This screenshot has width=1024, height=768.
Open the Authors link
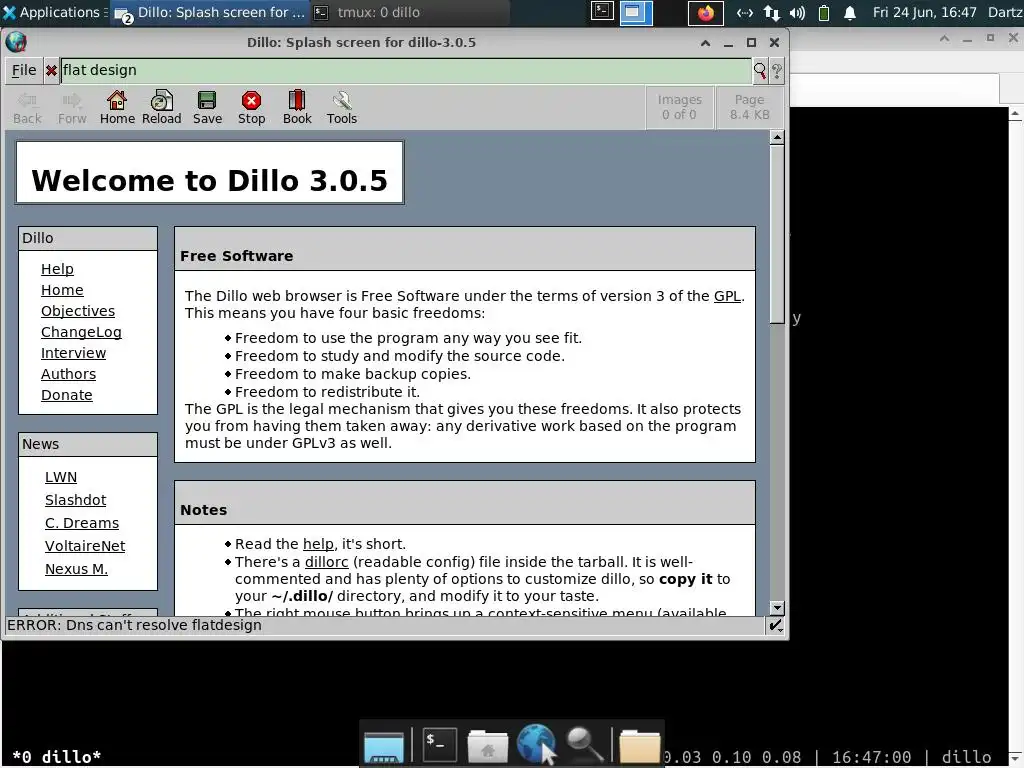pos(69,374)
